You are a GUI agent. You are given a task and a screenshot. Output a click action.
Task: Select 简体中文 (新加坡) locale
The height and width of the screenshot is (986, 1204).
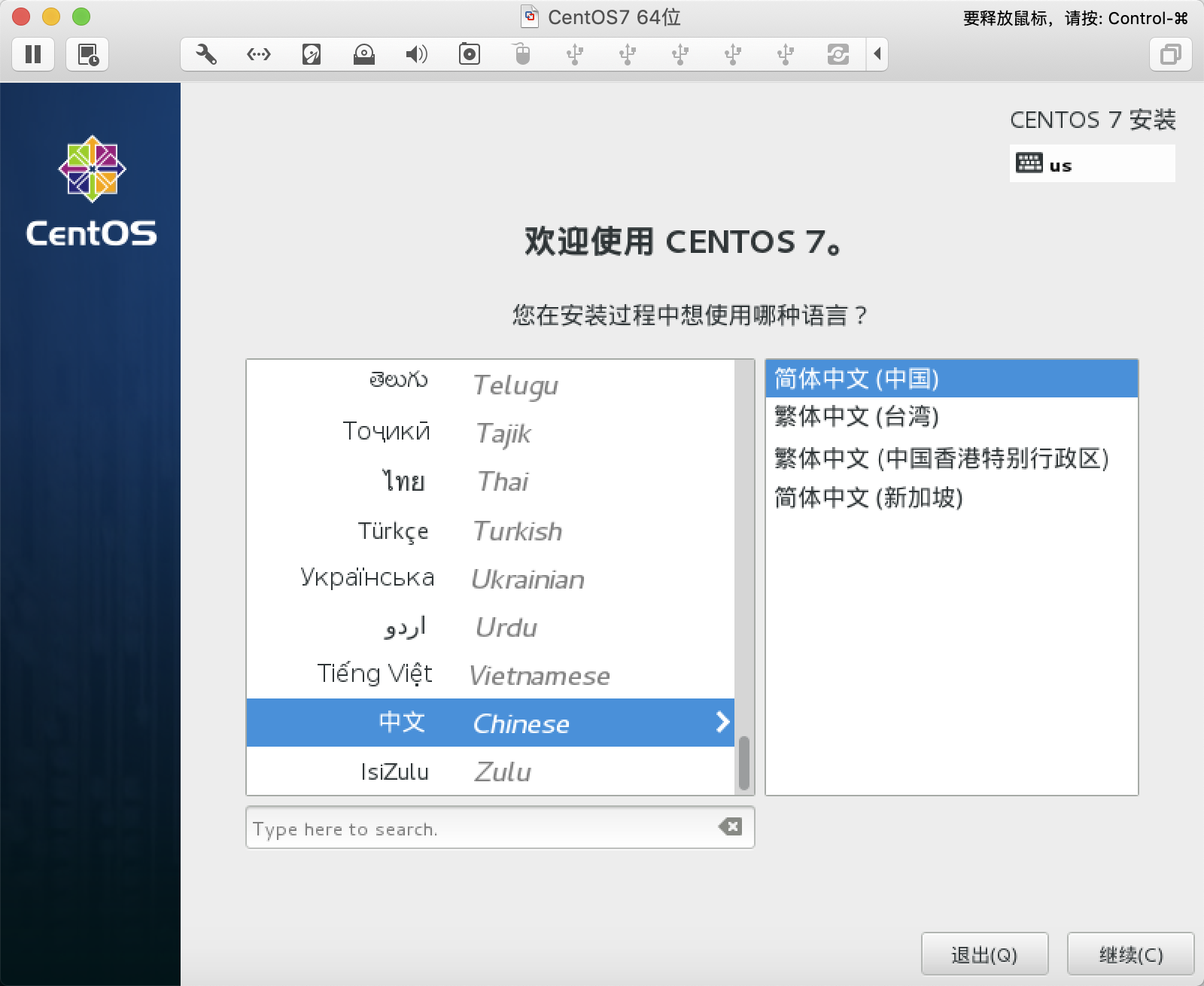tap(868, 498)
